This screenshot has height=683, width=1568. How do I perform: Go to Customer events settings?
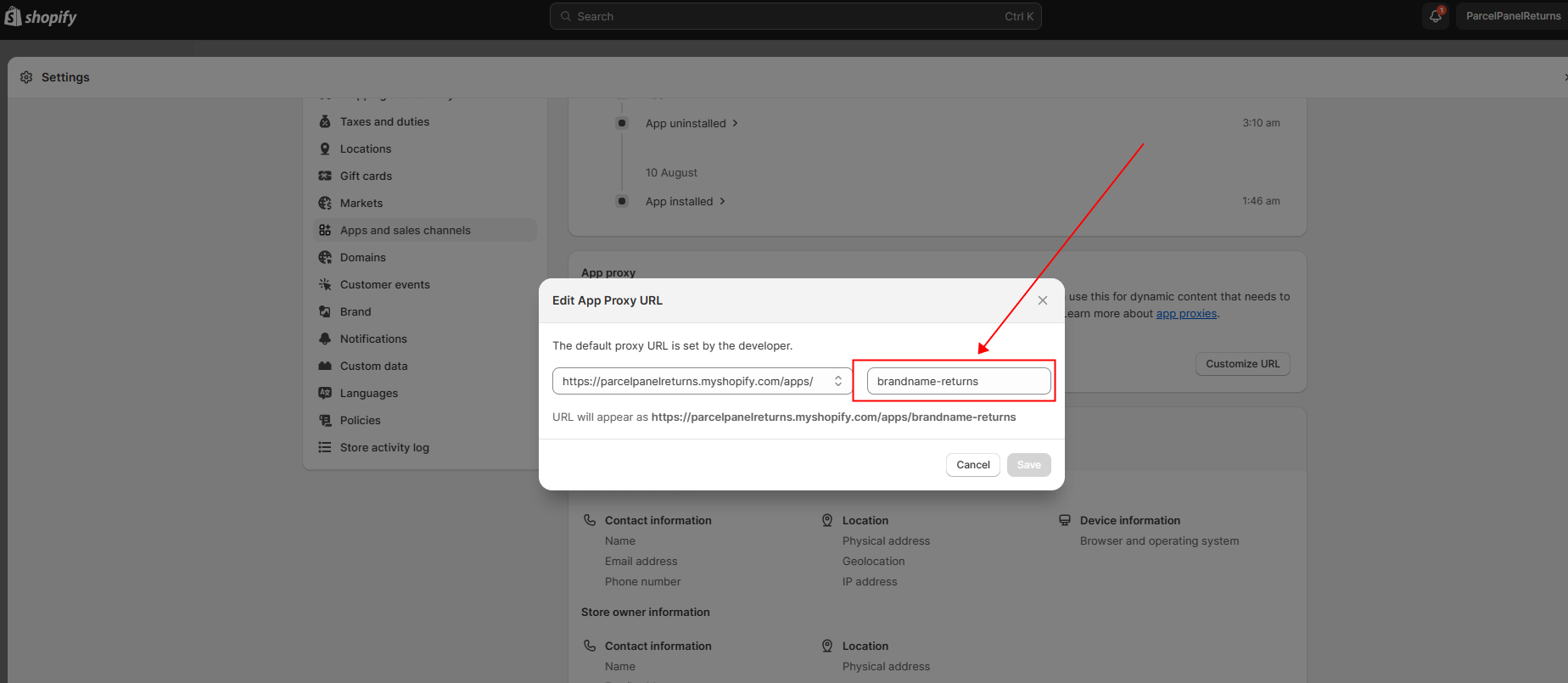click(384, 284)
